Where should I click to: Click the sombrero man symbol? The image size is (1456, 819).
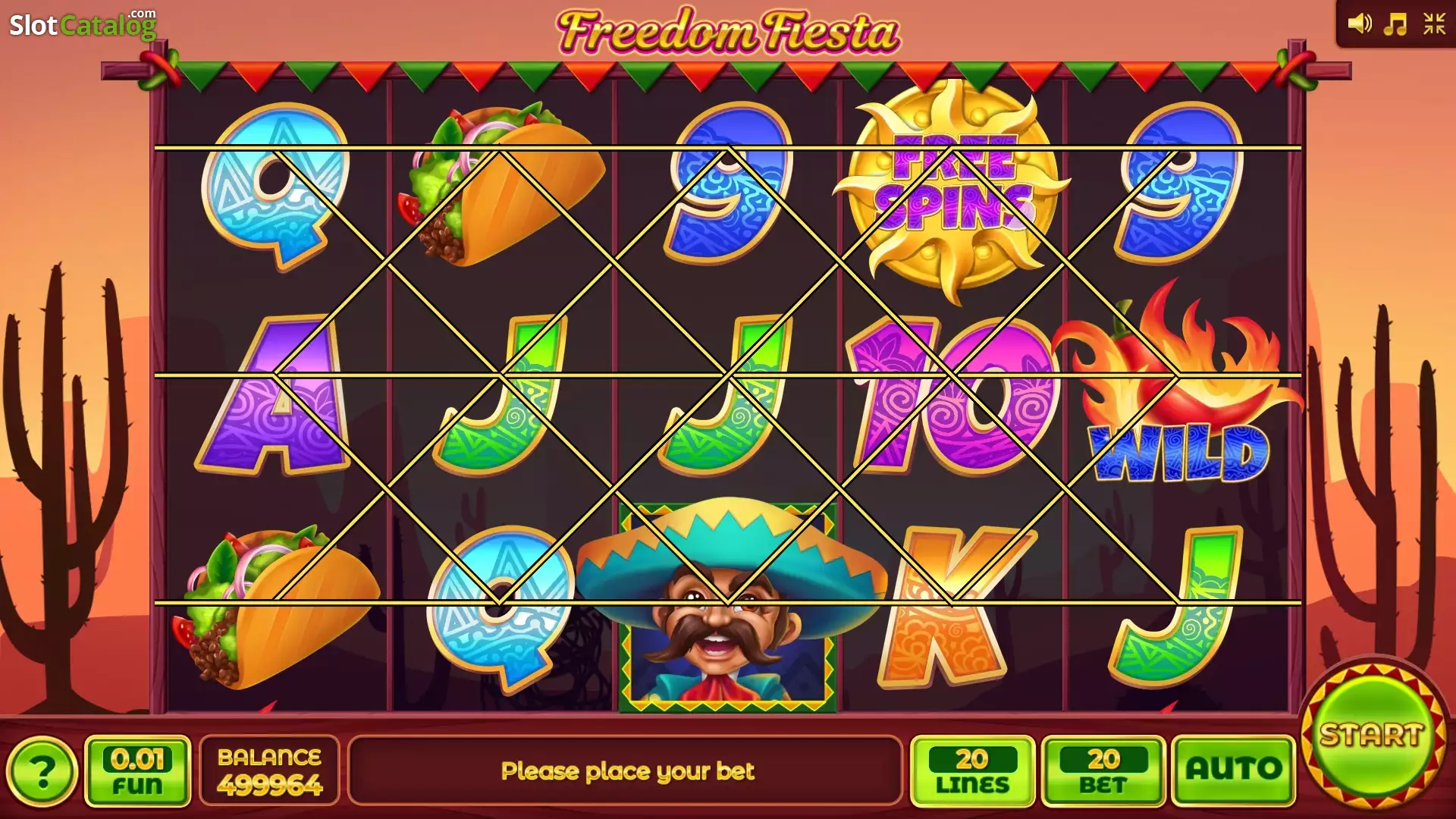click(x=728, y=604)
